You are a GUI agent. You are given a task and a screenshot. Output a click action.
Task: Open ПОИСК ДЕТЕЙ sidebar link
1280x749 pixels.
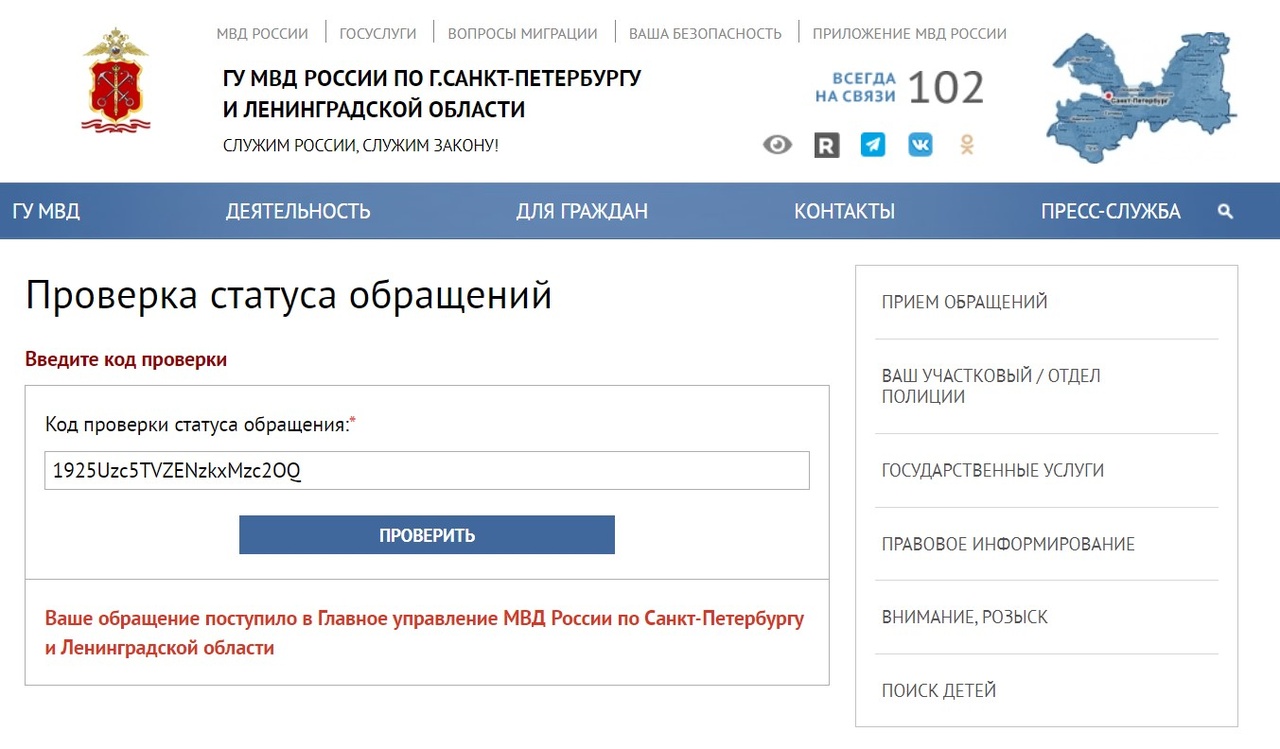pos(938,690)
